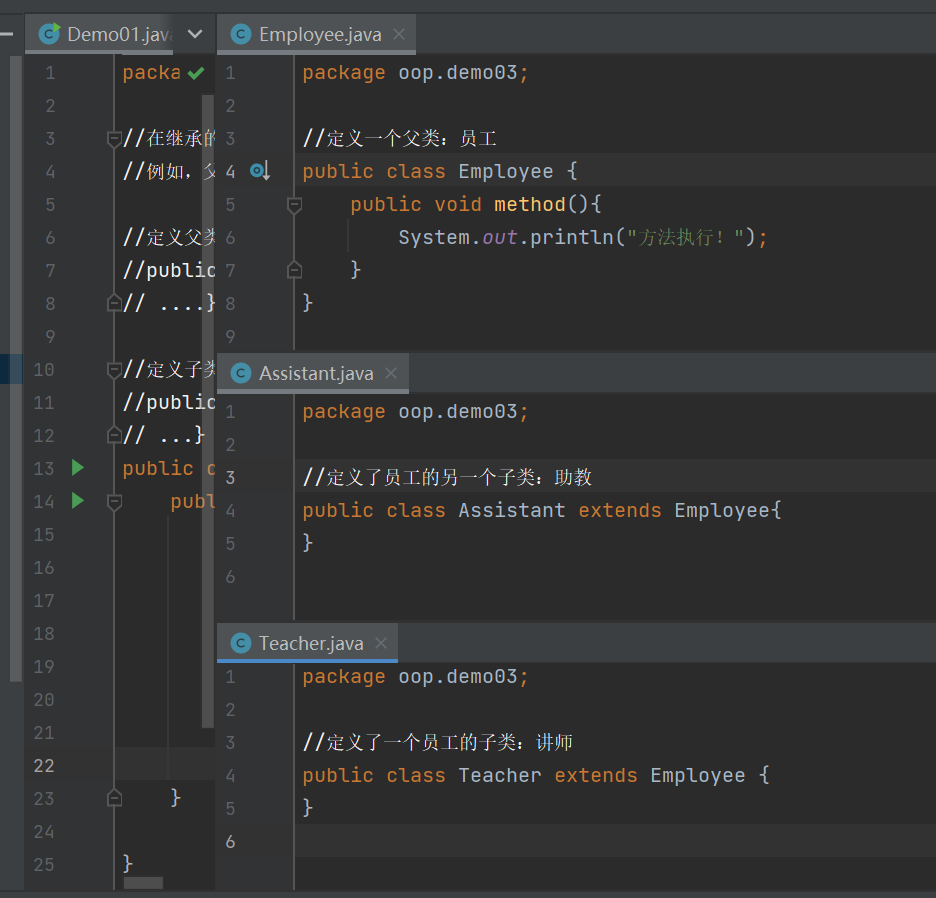Click the Assistant.java class file icon

click(241, 373)
